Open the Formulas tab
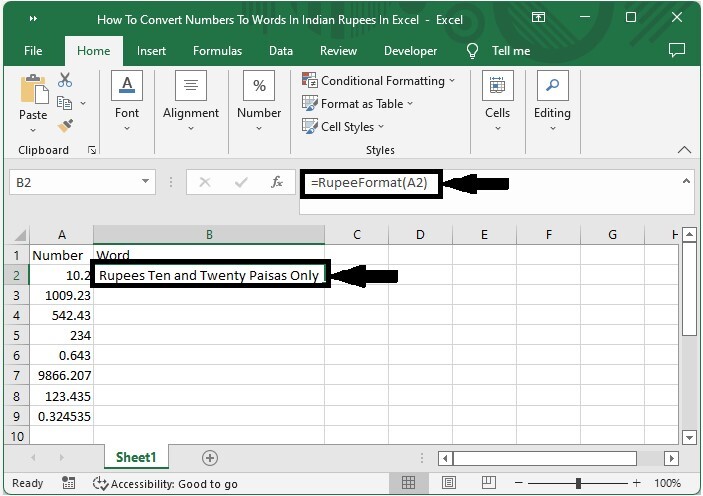Screen dimensions: 703x496 [217, 51]
